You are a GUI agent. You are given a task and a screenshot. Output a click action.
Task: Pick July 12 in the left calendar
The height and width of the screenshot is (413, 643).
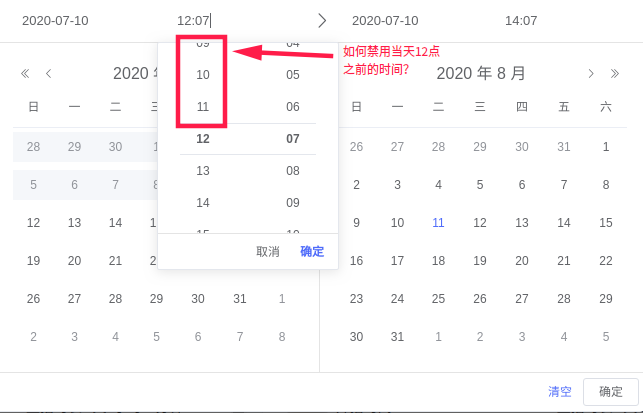pyautogui.click(x=33, y=223)
